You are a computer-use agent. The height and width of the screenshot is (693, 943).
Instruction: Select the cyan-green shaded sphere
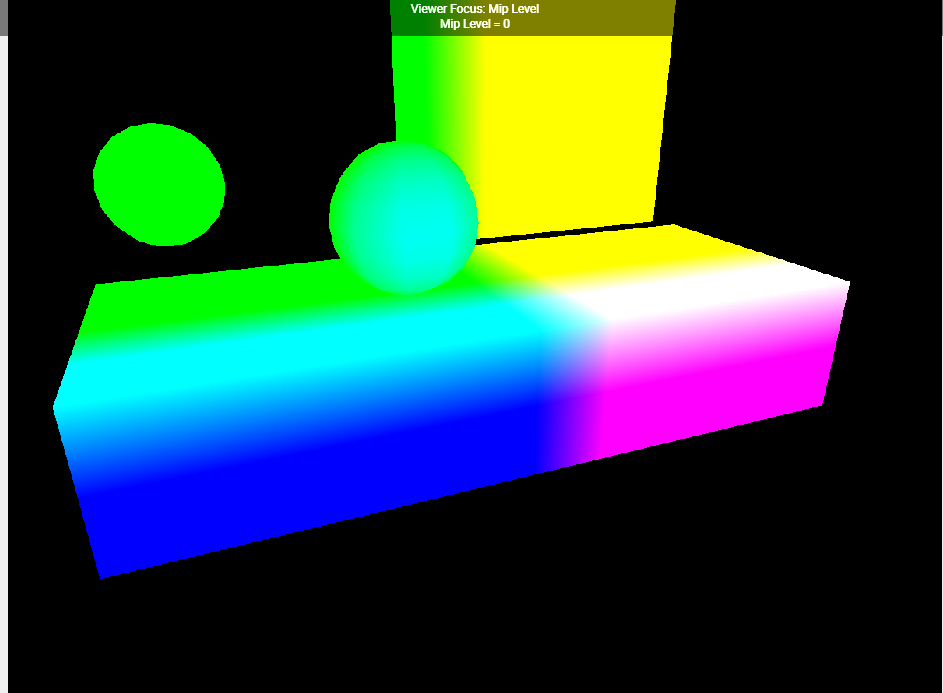pos(404,217)
